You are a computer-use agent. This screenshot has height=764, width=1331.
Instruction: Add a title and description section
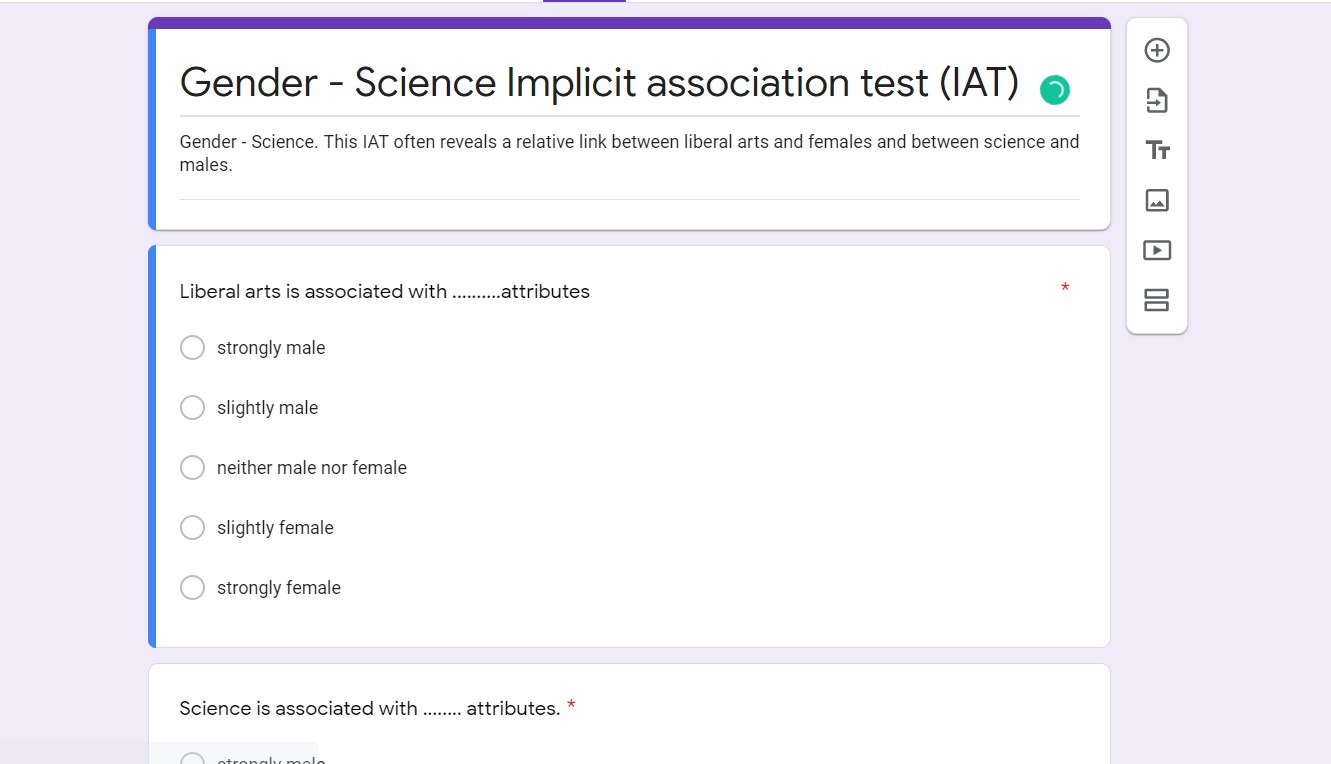pos(1157,150)
